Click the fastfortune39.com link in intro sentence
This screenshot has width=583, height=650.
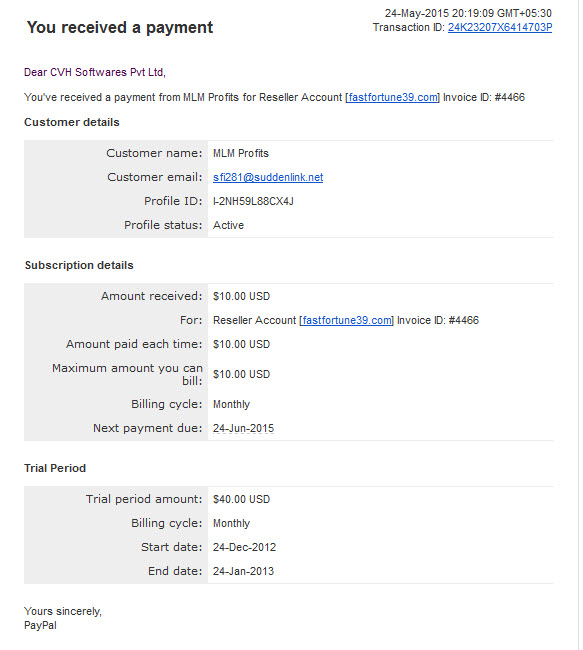point(392,97)
